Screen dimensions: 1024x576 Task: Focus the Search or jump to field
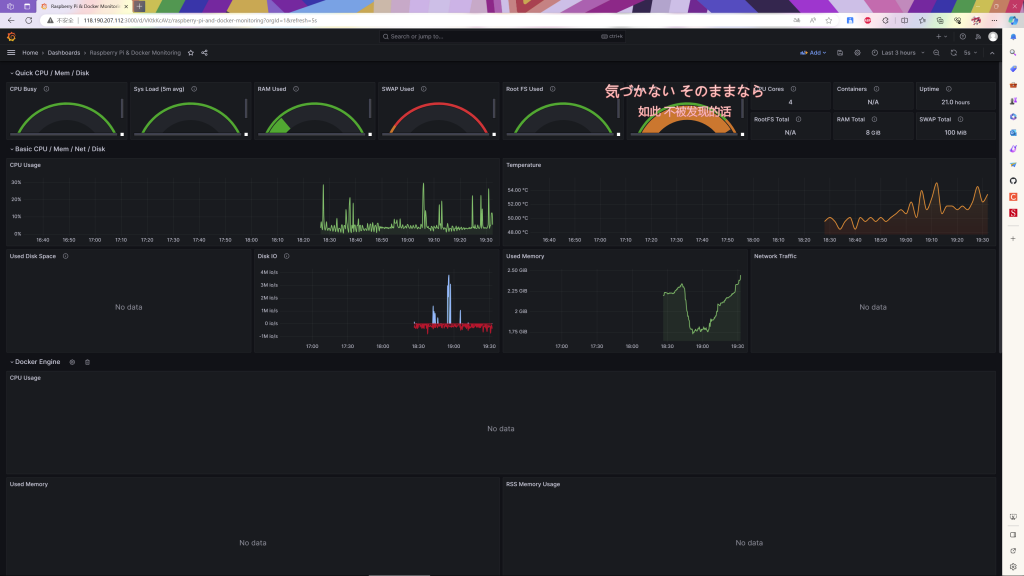click(501, 37)
